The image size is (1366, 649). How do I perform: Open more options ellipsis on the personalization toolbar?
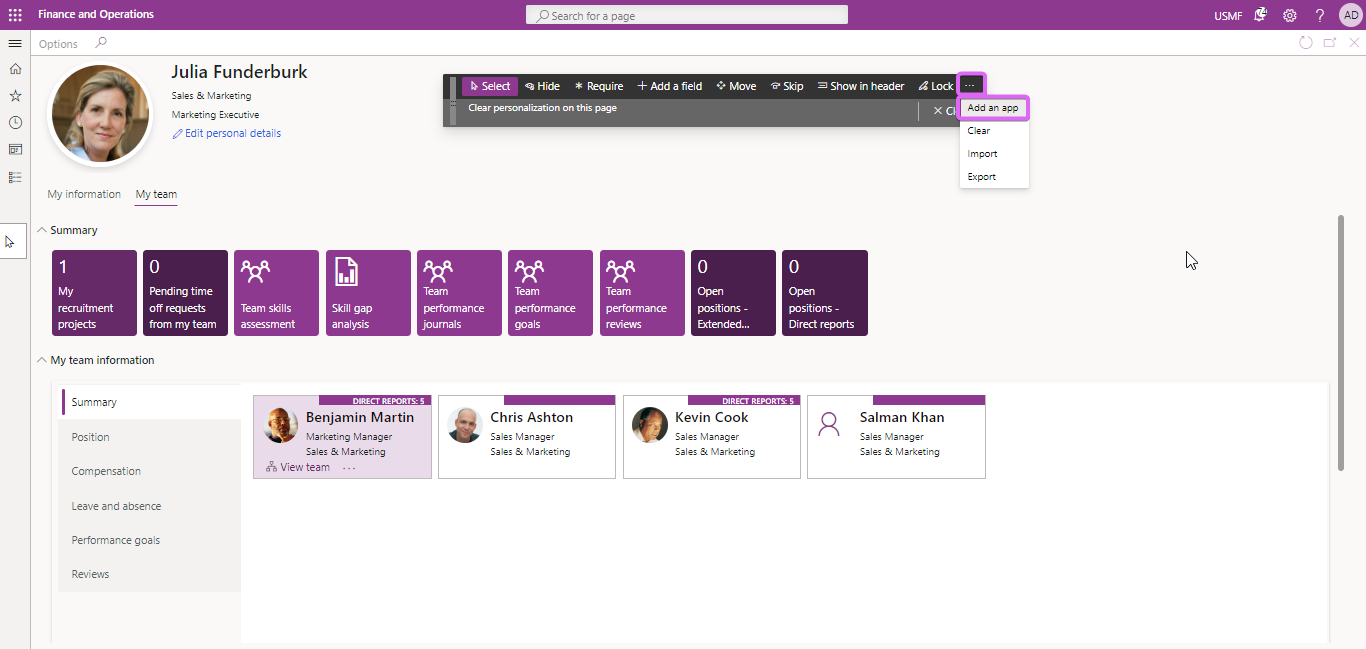(x=969, y=85)
